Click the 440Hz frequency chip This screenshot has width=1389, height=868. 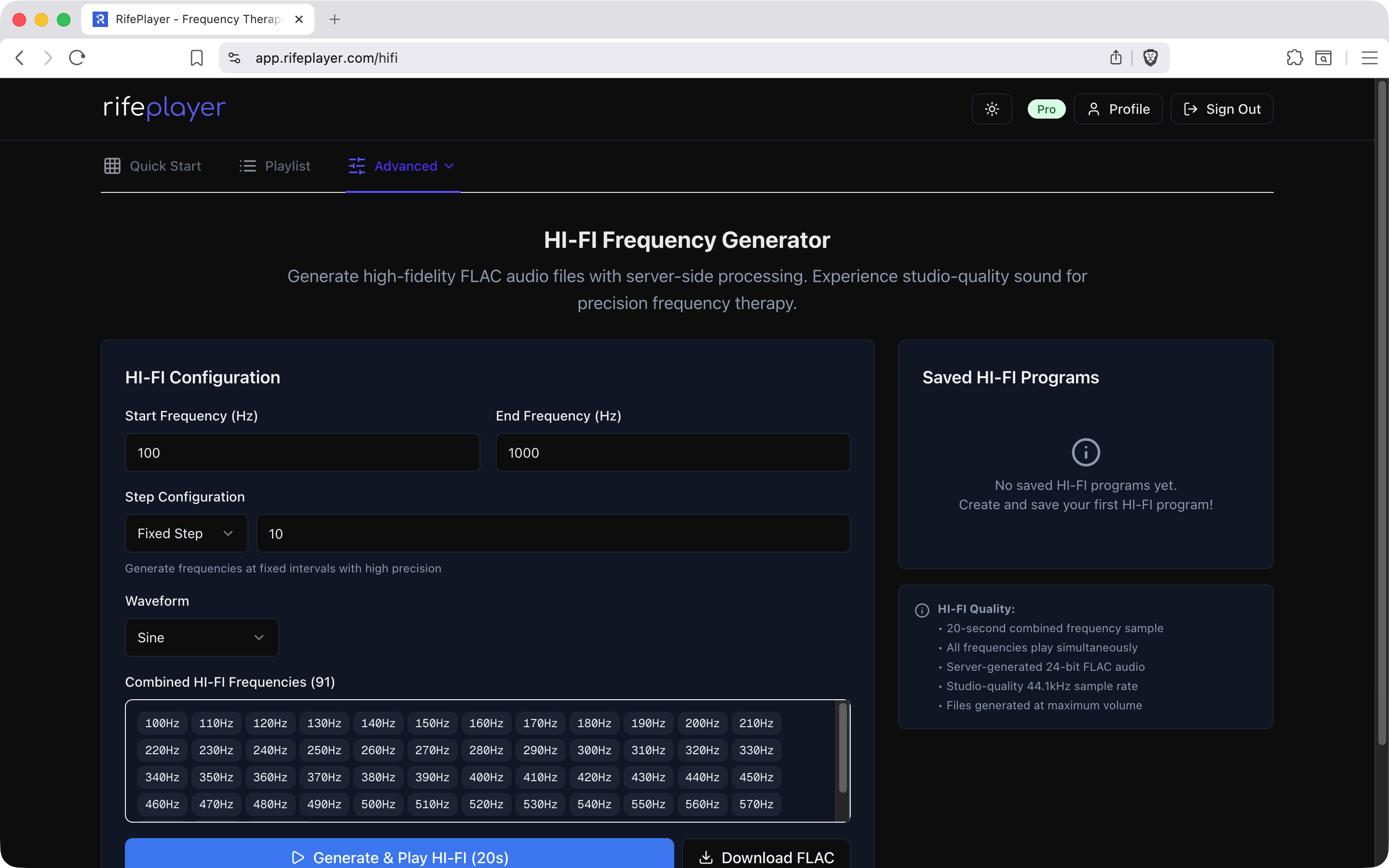pos(702,777)
